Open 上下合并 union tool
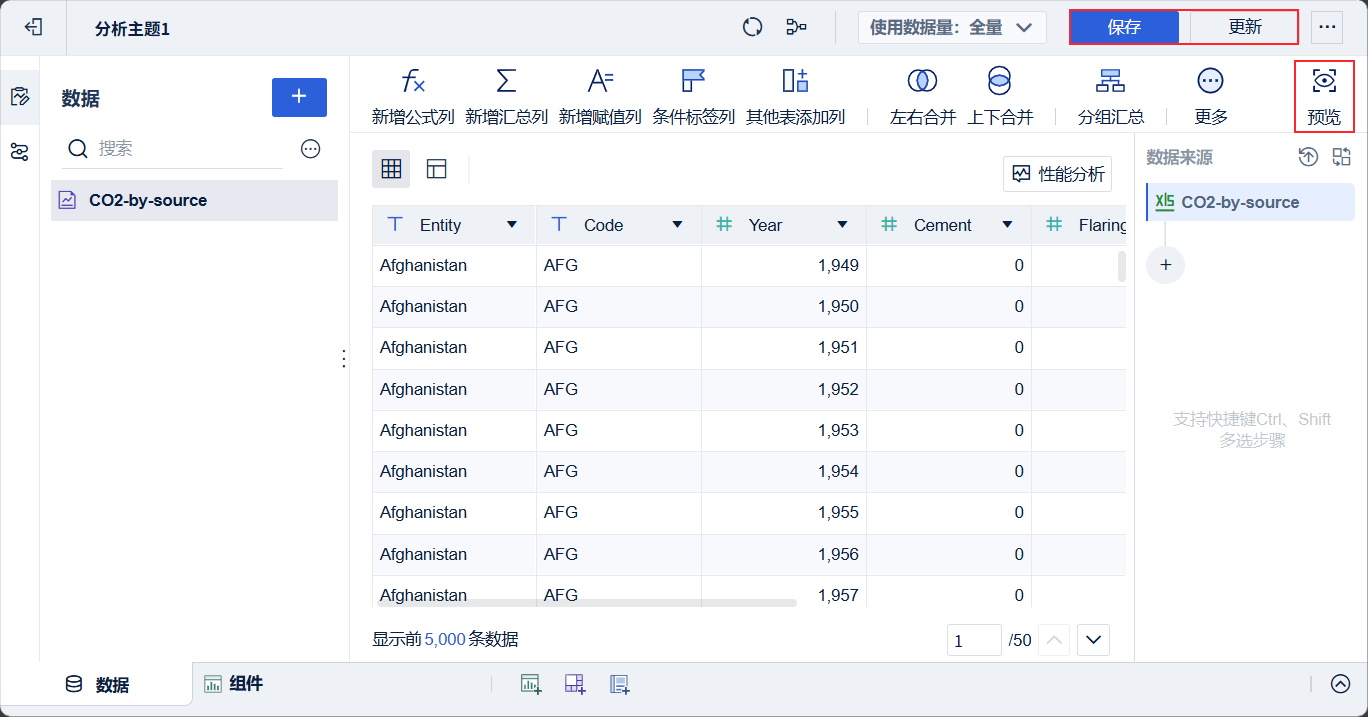The height and width of the screenshot is (717, 1368). click(x=999, y=82)
